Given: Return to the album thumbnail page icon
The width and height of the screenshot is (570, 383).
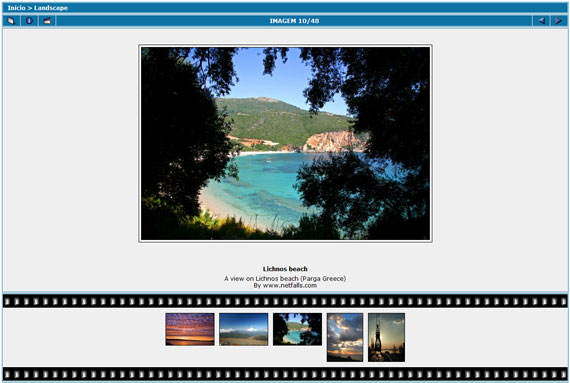Looking at the screenshot, I should click(11, 21).
